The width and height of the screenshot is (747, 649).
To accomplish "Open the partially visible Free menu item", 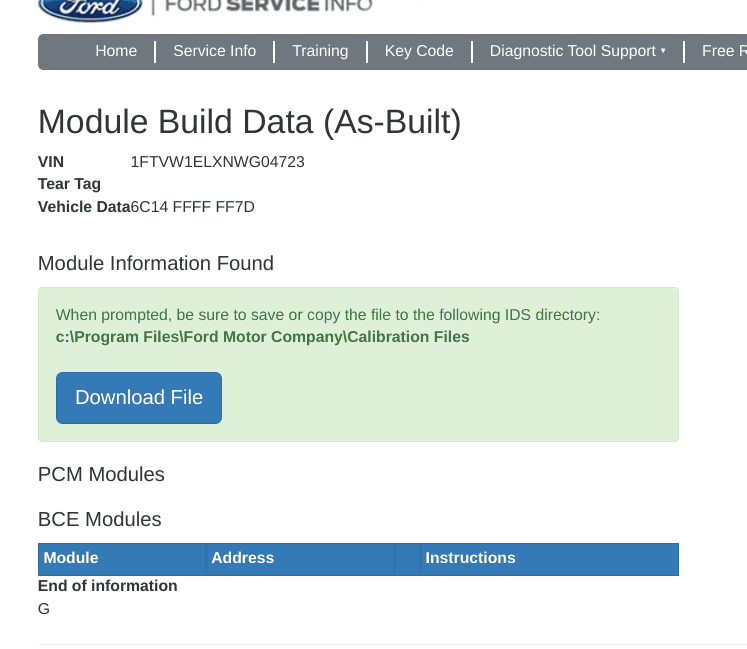I will pos(723,51).
